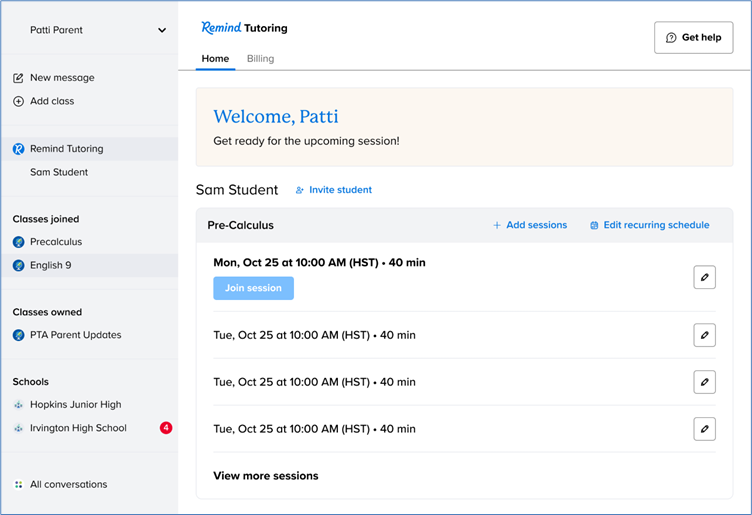Screen dimensions: 752x515
Task: Edit the Mon, Oct 25 session with pencil icon
Action: tap(705, 277)
